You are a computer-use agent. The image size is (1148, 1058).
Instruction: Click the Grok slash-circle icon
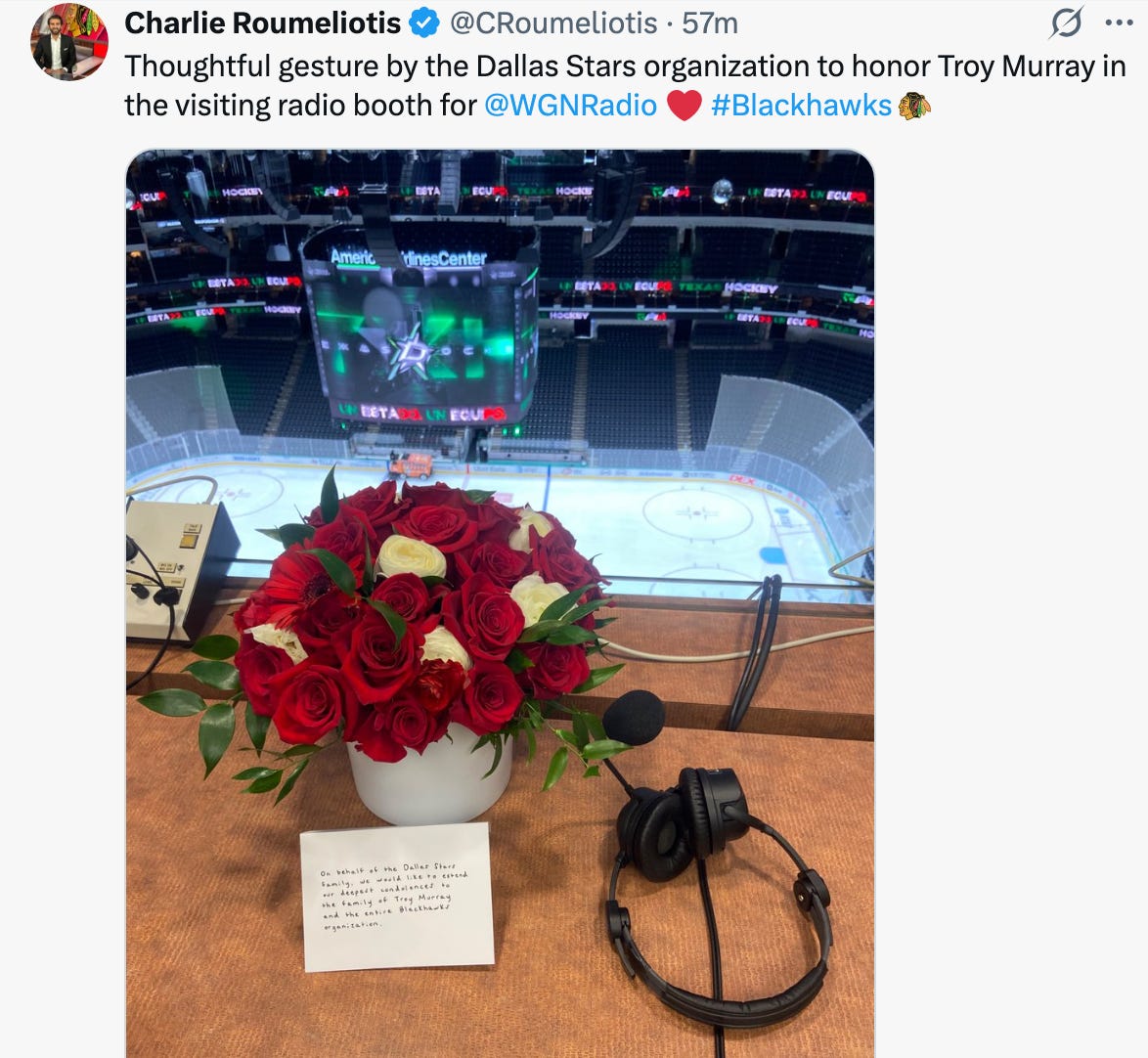pyautogui.click(x=1066, y=22)
